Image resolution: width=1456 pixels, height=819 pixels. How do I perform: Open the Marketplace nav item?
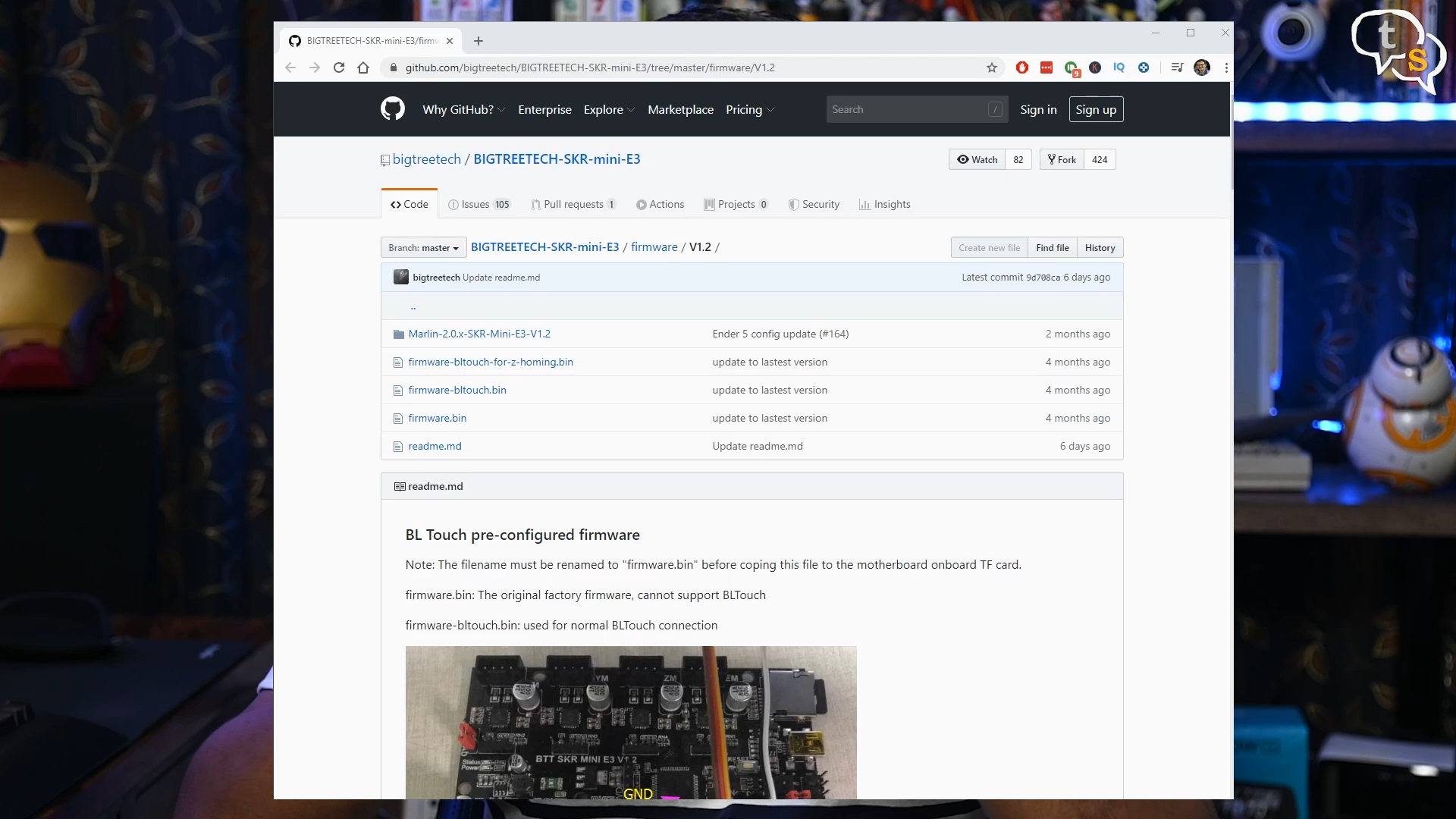(x=680, y=109)
